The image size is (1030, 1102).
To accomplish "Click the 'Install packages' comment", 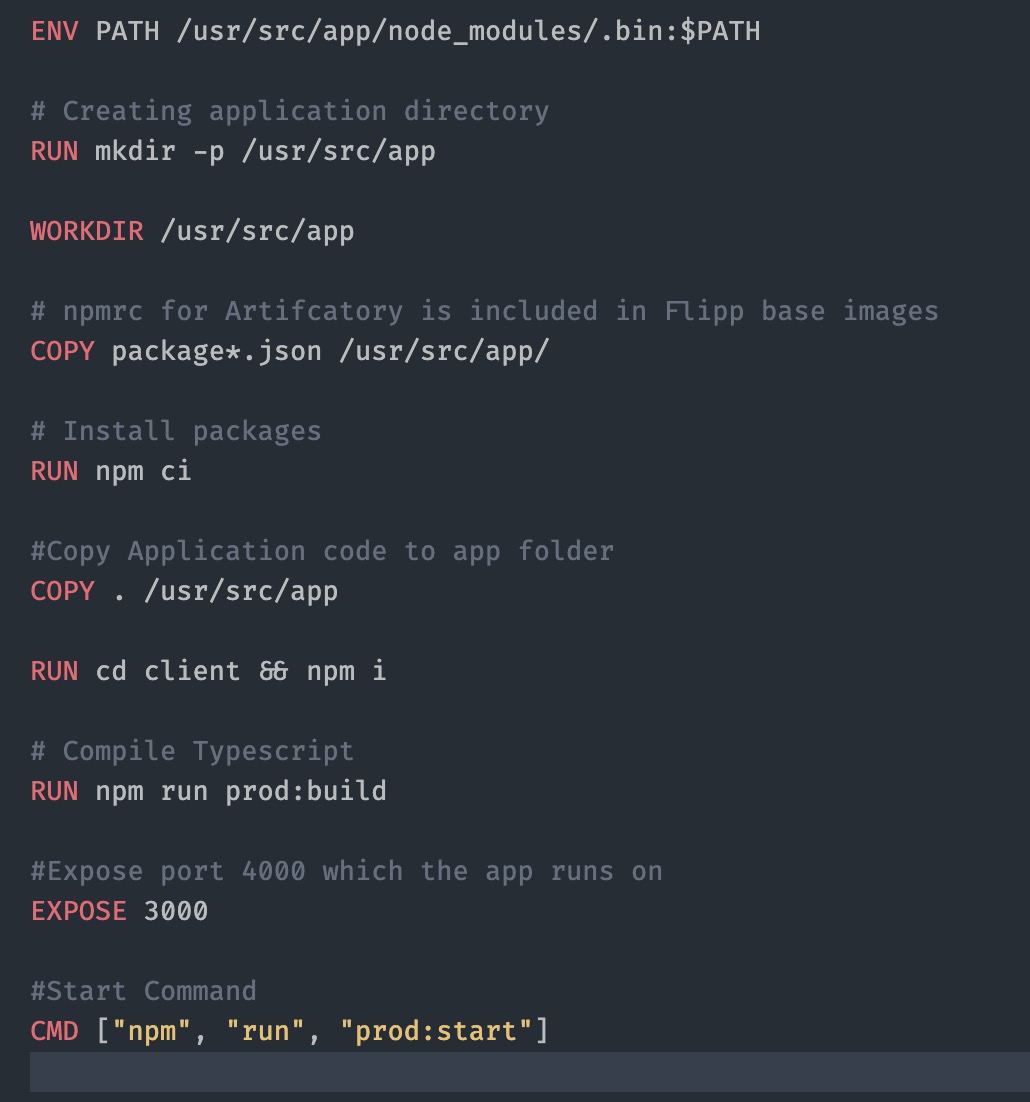I will click(x=176, y=431).
